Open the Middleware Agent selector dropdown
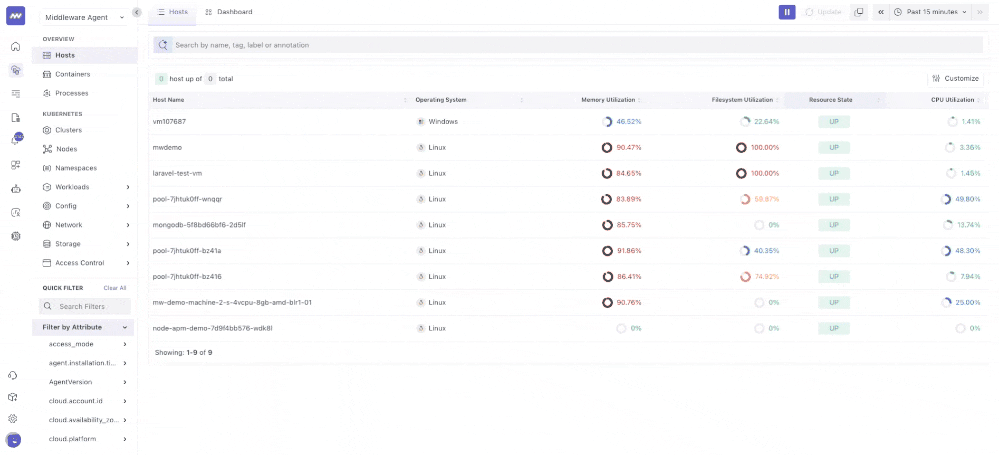Image resolution: width=999 pixels, height=455 pixels. click(84, 17)
